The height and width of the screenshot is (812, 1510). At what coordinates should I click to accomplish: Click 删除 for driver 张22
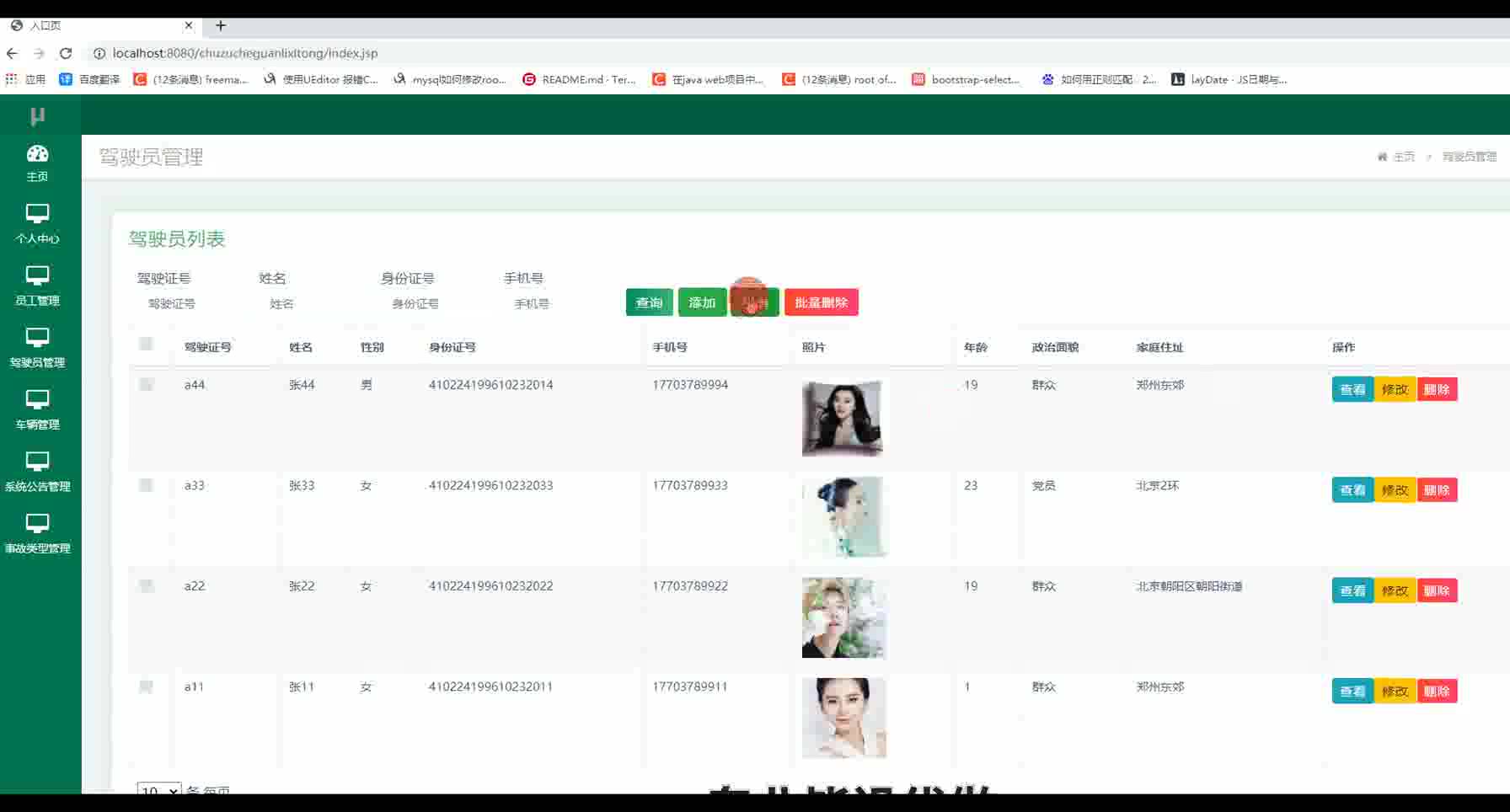tap(1437, 590)
